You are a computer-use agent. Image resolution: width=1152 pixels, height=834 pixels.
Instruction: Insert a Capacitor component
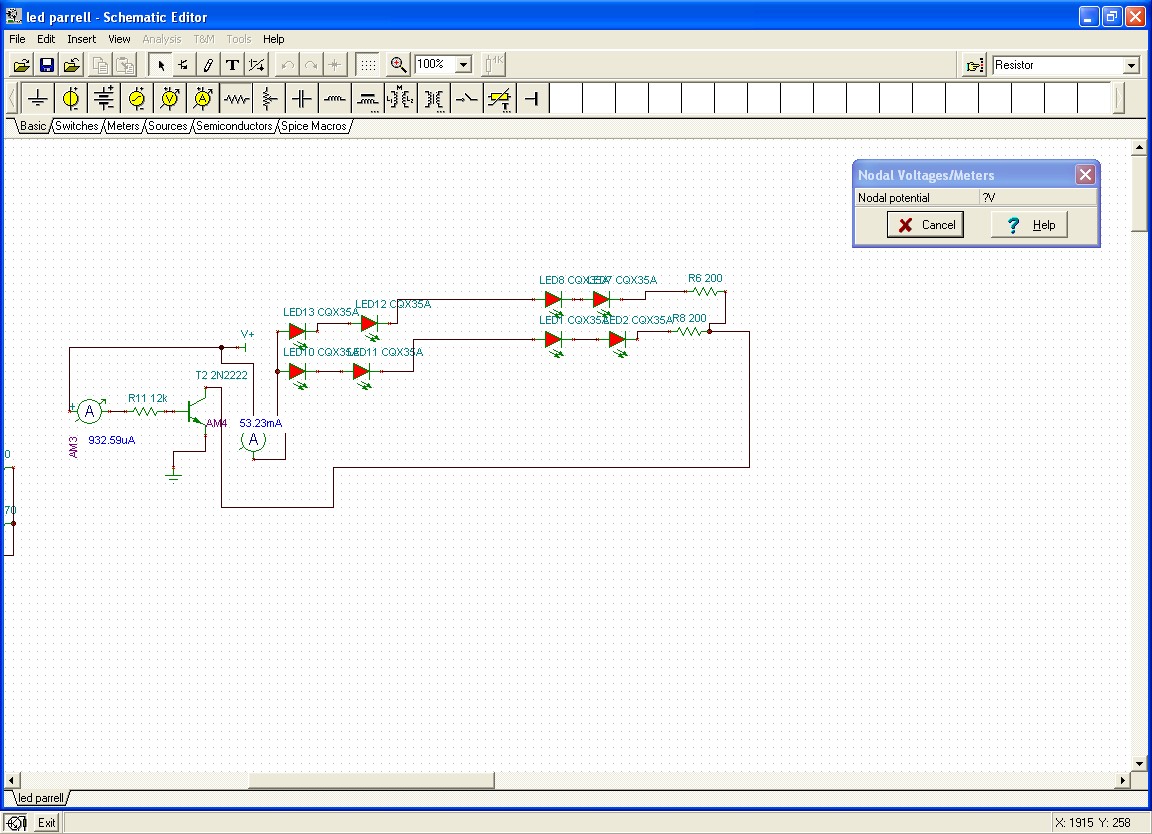pos(302,98)
